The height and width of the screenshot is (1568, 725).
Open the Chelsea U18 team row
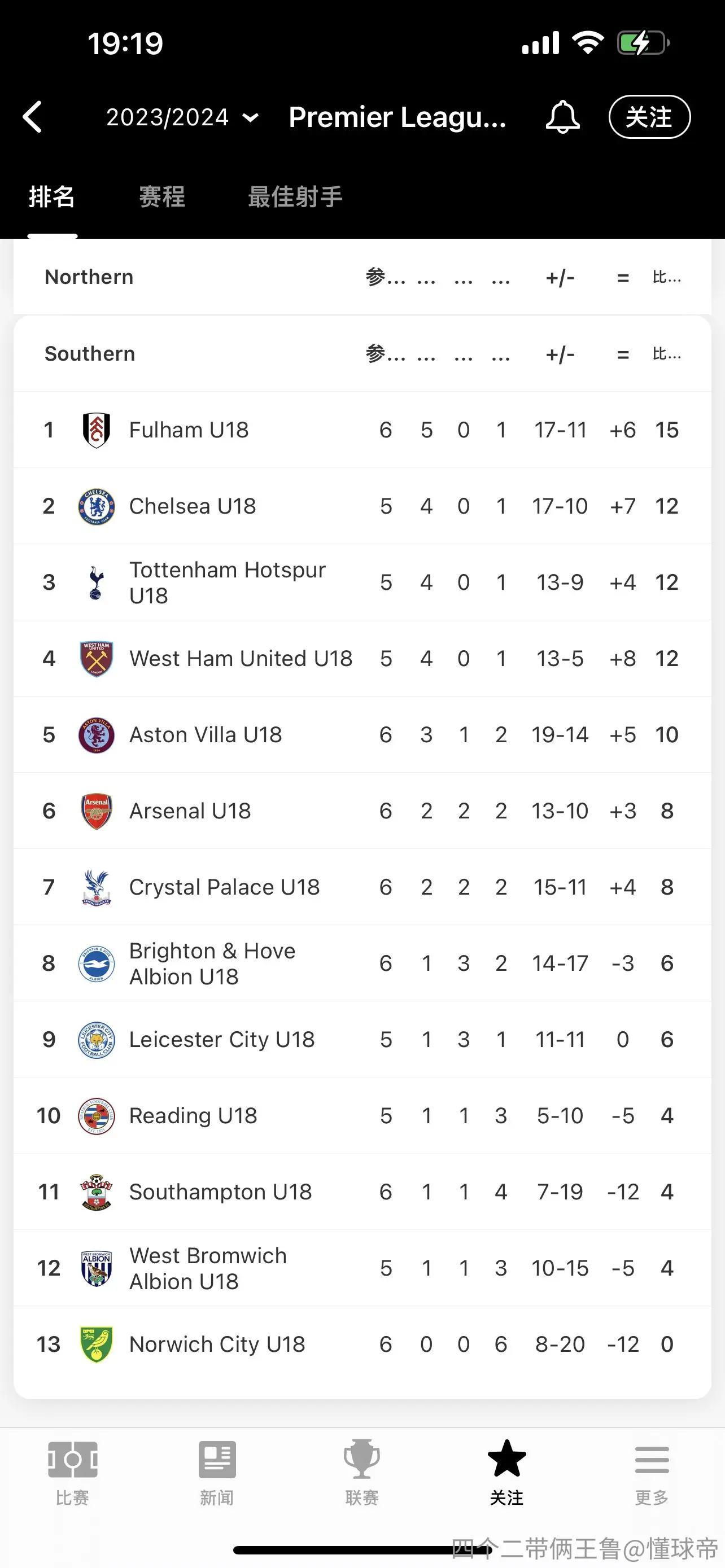coord(362,506)
